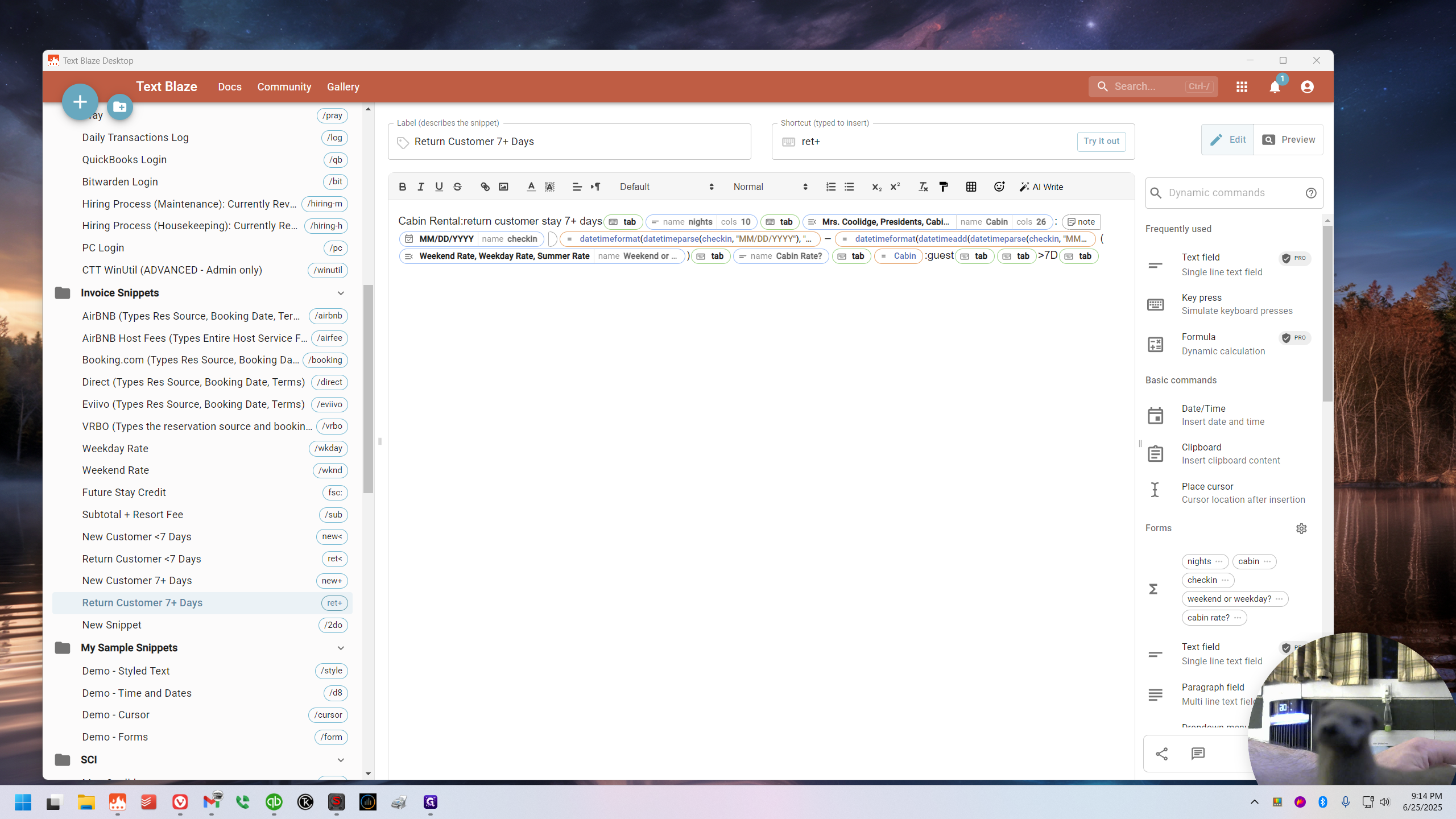The image size is (1456, 819).
Task: Toggle underline formatting
Action: point(439,187)
